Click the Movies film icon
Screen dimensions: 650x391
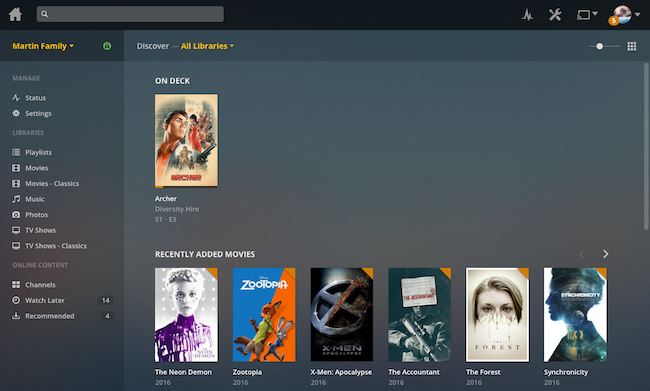tap(16, 168)
